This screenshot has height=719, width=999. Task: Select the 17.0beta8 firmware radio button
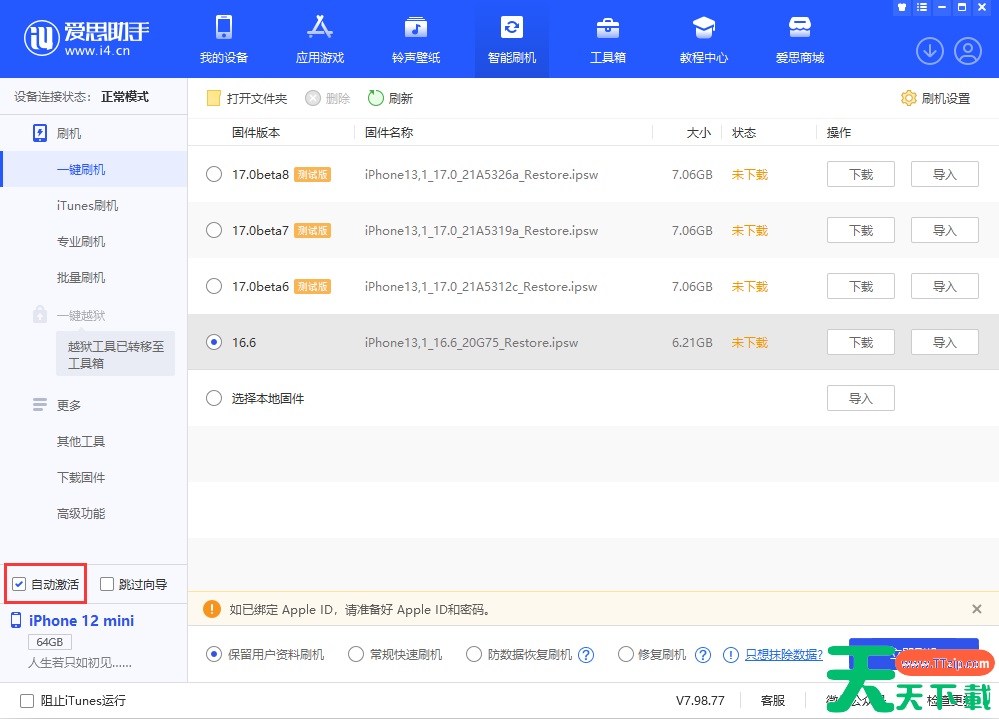point(214,174)
